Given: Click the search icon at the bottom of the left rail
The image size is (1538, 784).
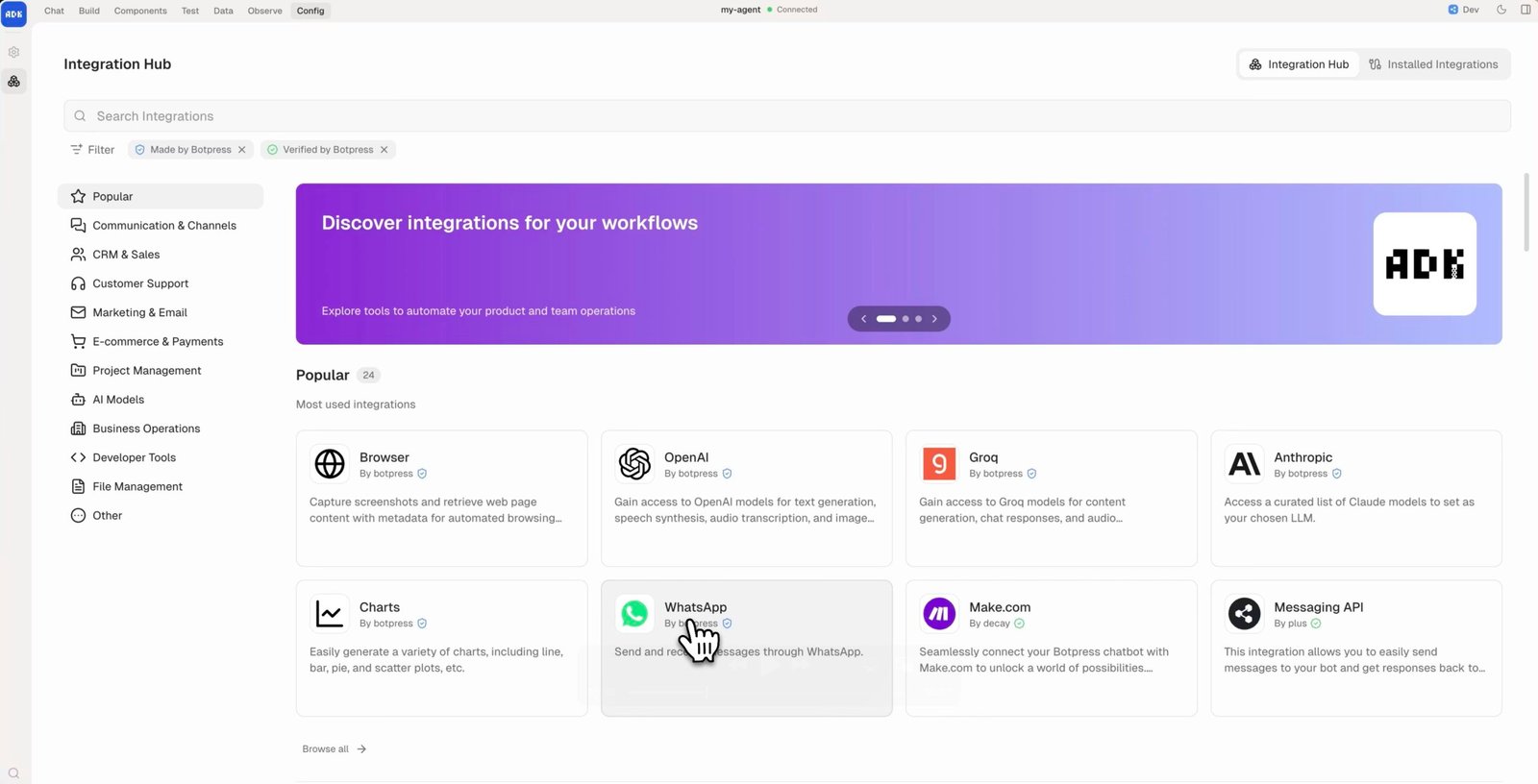Looking at the screenshot, I should [x=13, y=773].
